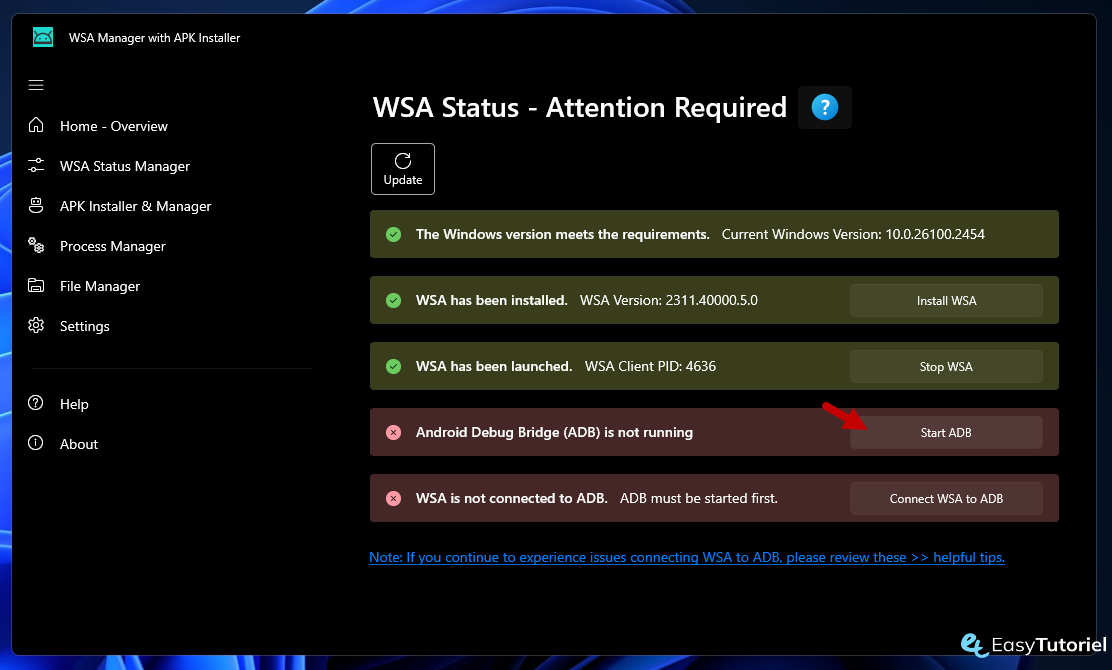Open the helpful tips note link
1112x670 pixels.
(x=686, y=557)
